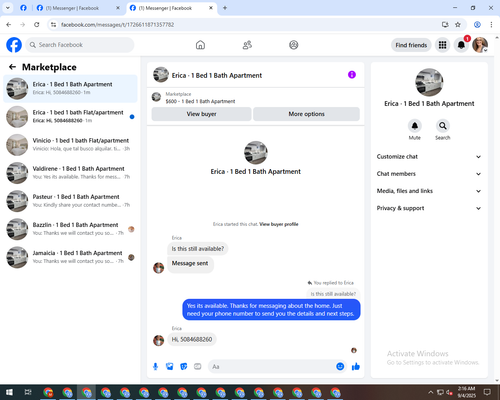
Task: Click the Find friends button
Action: [x=411, y=45]
